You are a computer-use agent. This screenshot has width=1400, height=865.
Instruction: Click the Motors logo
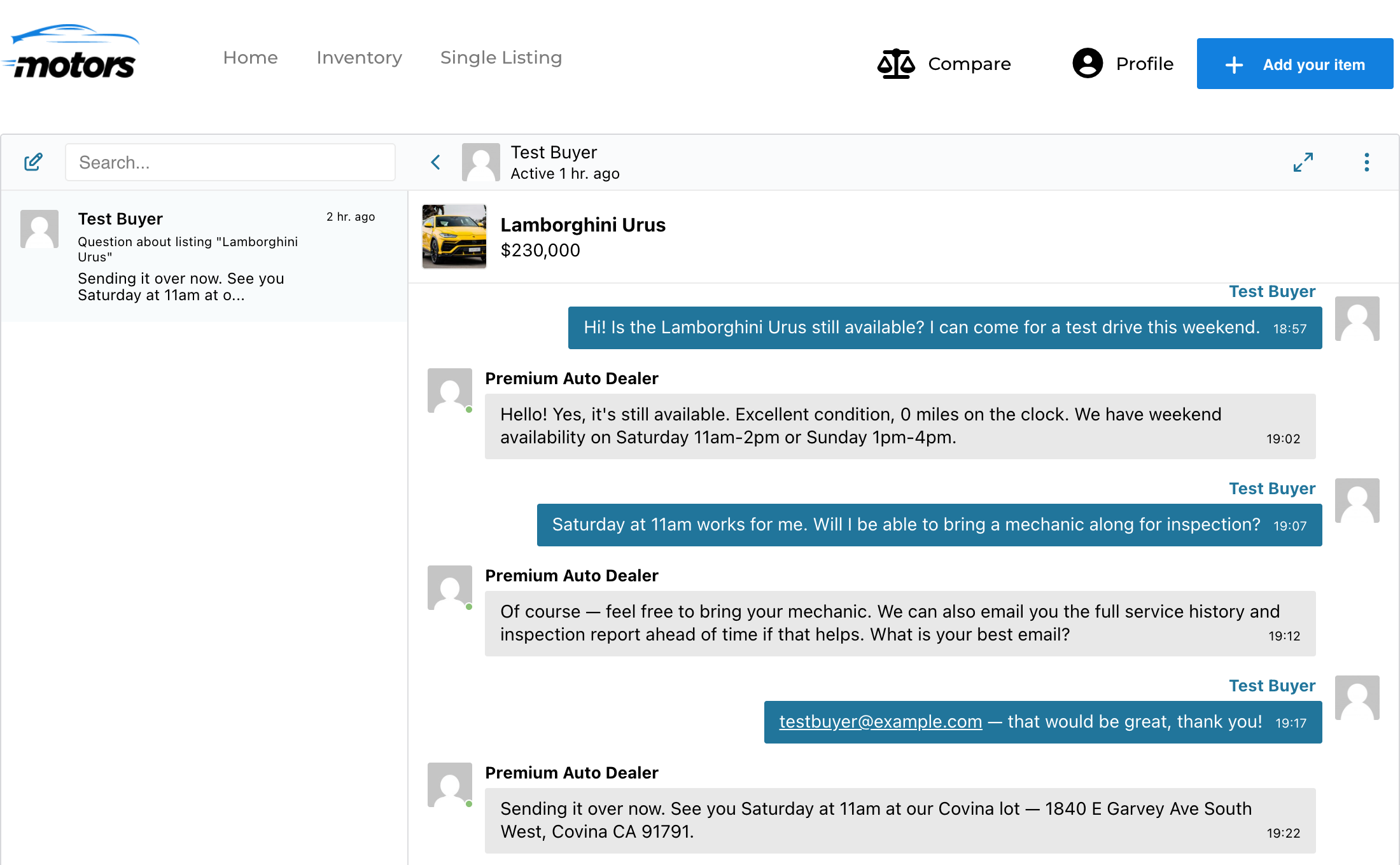point(71,52)
